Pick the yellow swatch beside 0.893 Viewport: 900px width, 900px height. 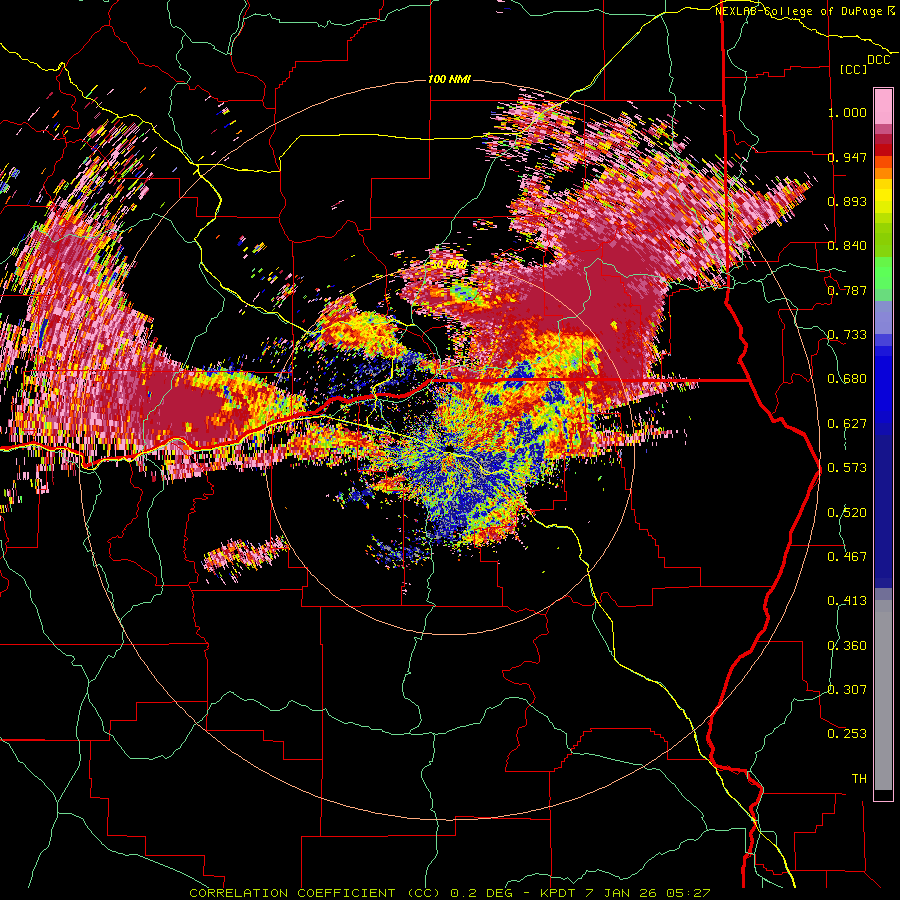tap(883, 196)
